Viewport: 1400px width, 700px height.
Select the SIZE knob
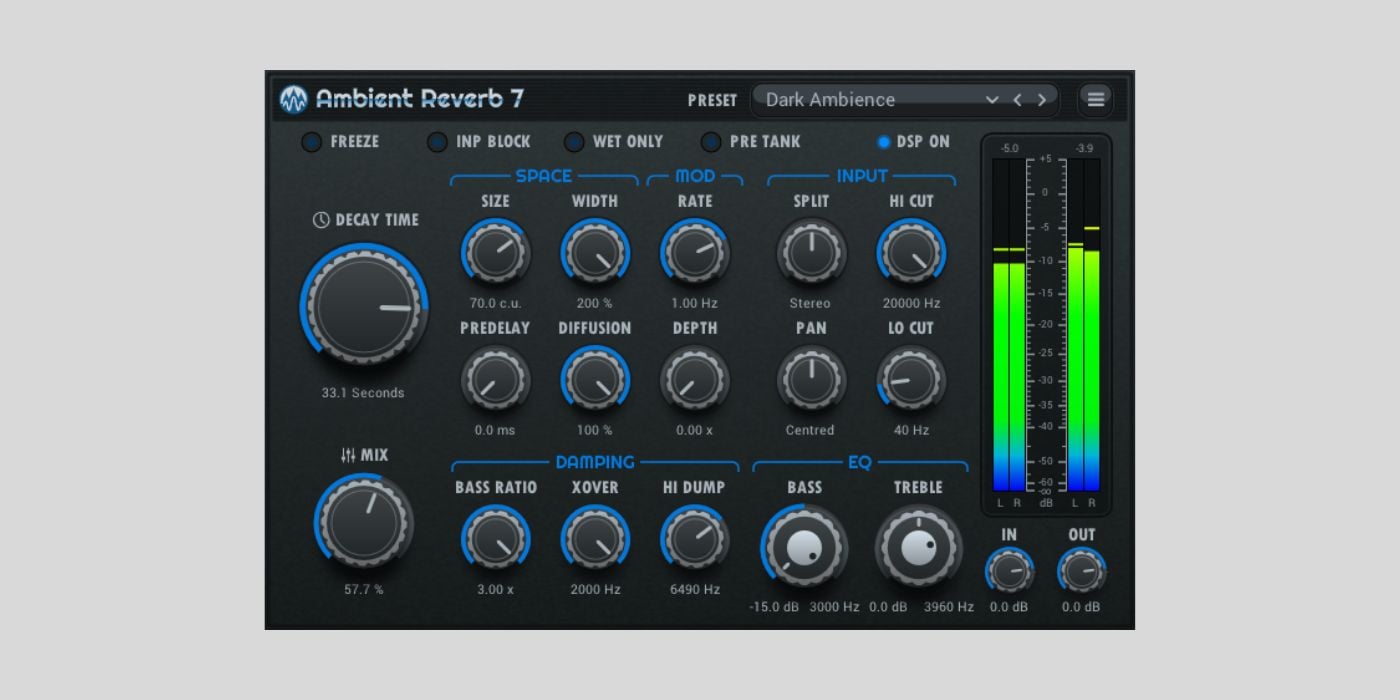tap(496, 252)
